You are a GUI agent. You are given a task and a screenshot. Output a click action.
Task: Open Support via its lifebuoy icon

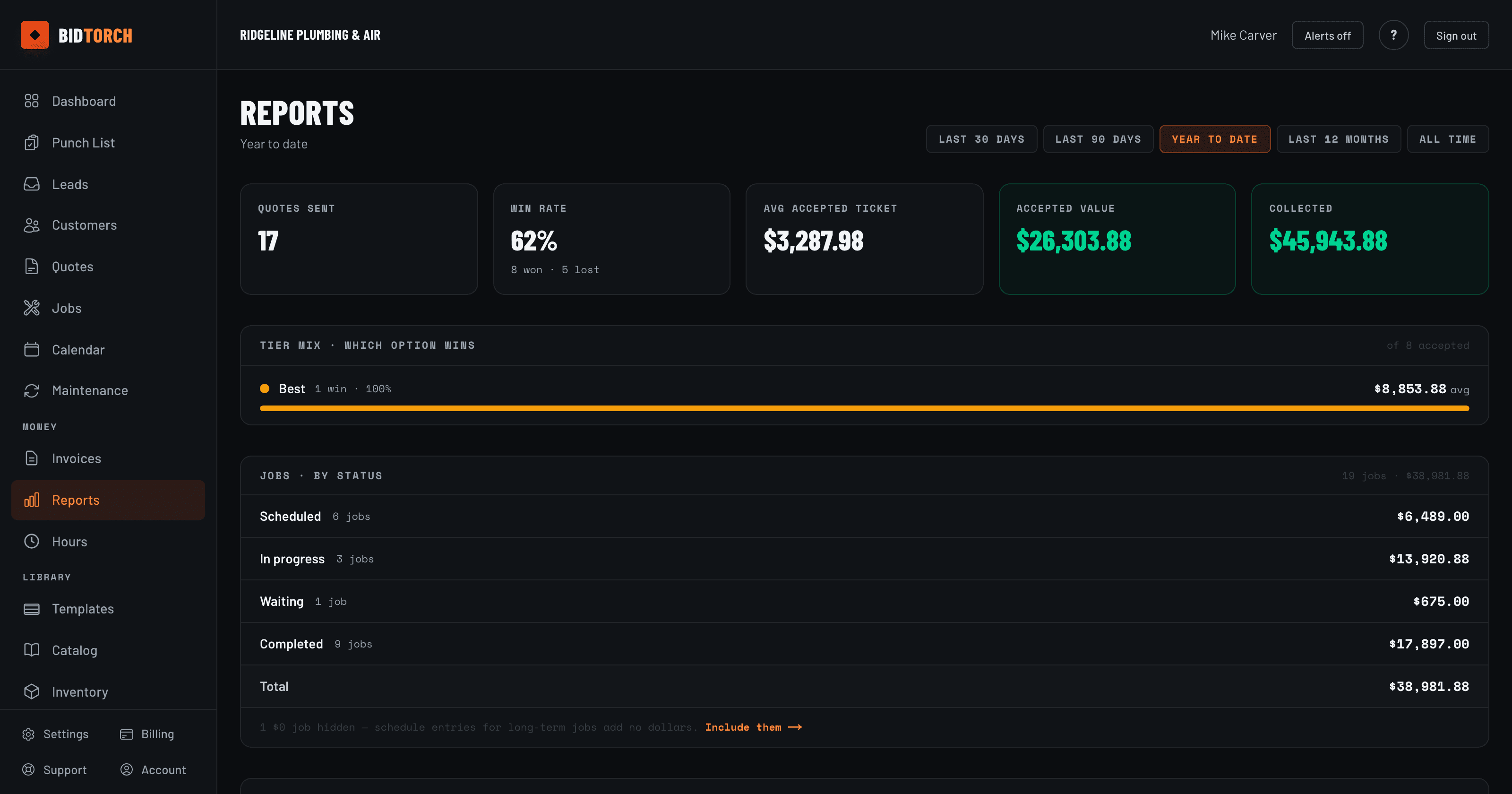tap(28, 770)
